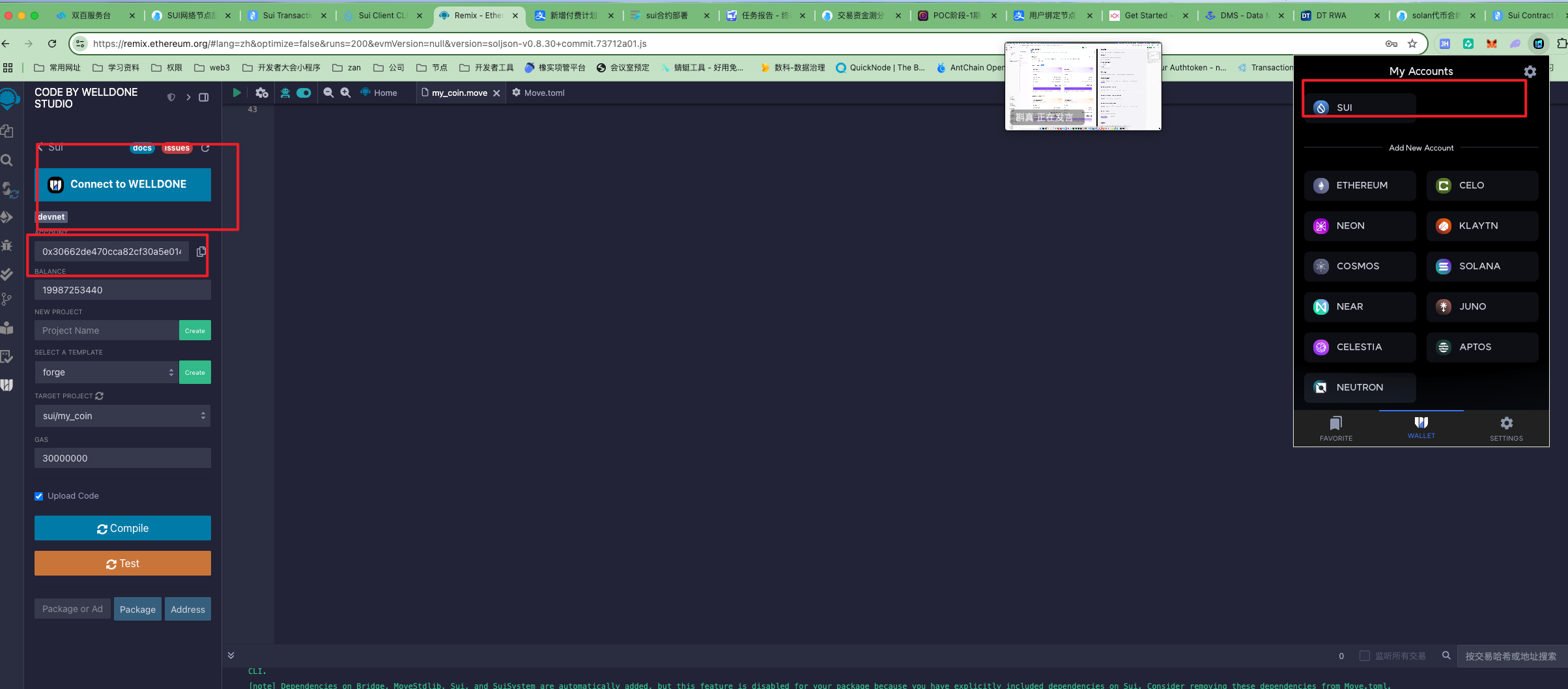1568x689 pixels.
Task: Open the MetaMask fox extension
Action: tap(1491, 44)
